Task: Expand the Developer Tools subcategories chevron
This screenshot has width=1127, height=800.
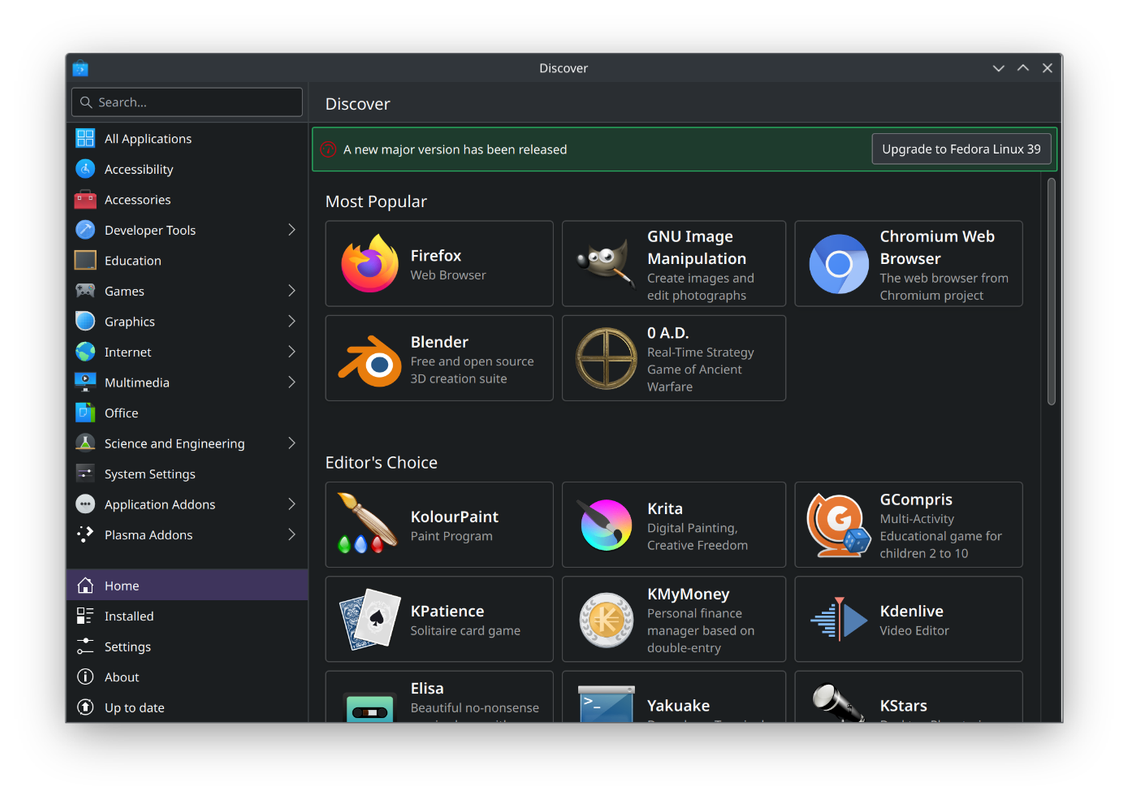Action: click(291, 230)
